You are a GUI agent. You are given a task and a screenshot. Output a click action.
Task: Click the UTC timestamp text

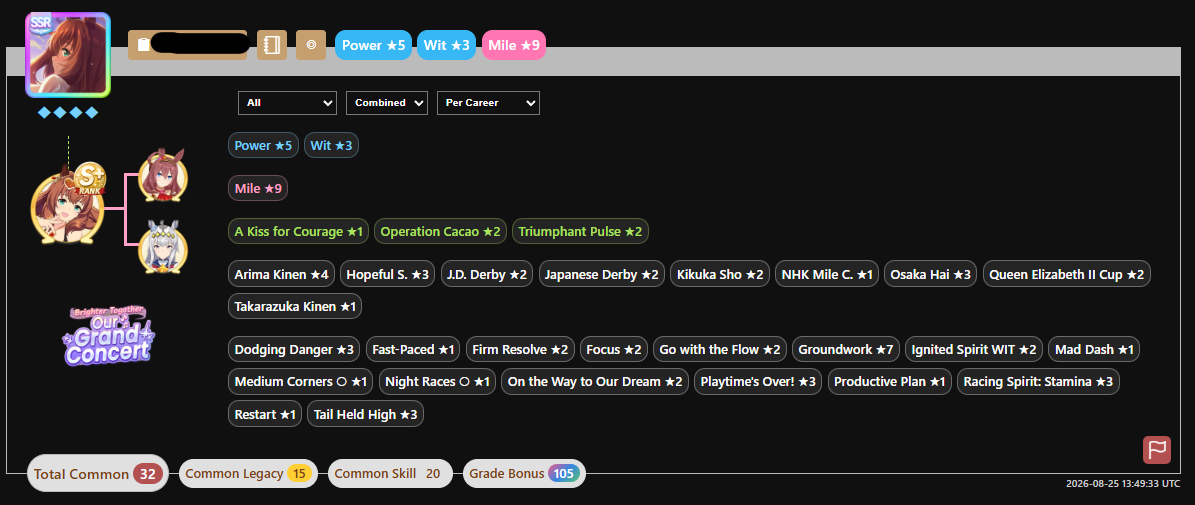1123,484
